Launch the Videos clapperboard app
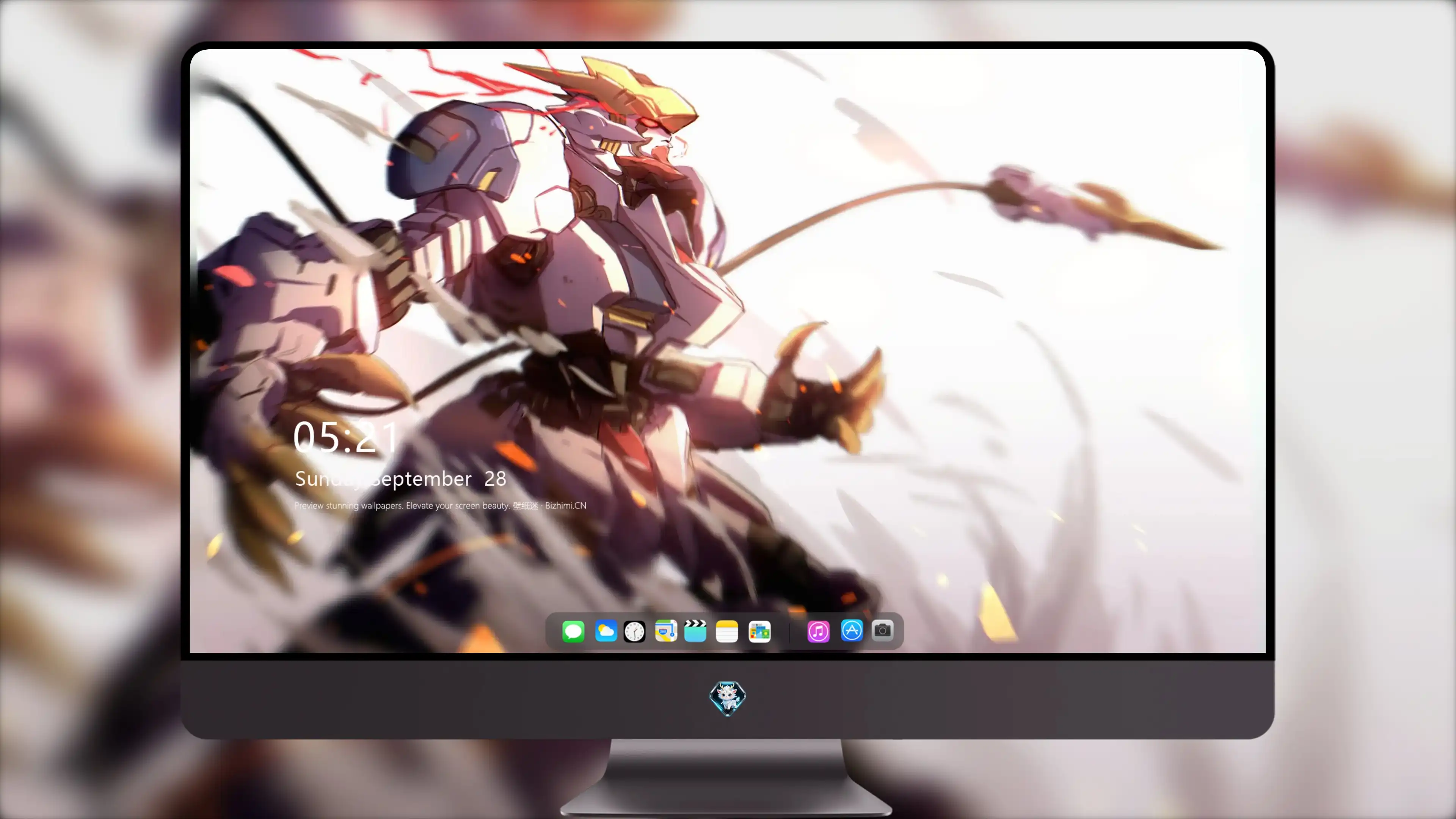Image resolution: width=1456 pixels, height=819 pixels. 695,631
